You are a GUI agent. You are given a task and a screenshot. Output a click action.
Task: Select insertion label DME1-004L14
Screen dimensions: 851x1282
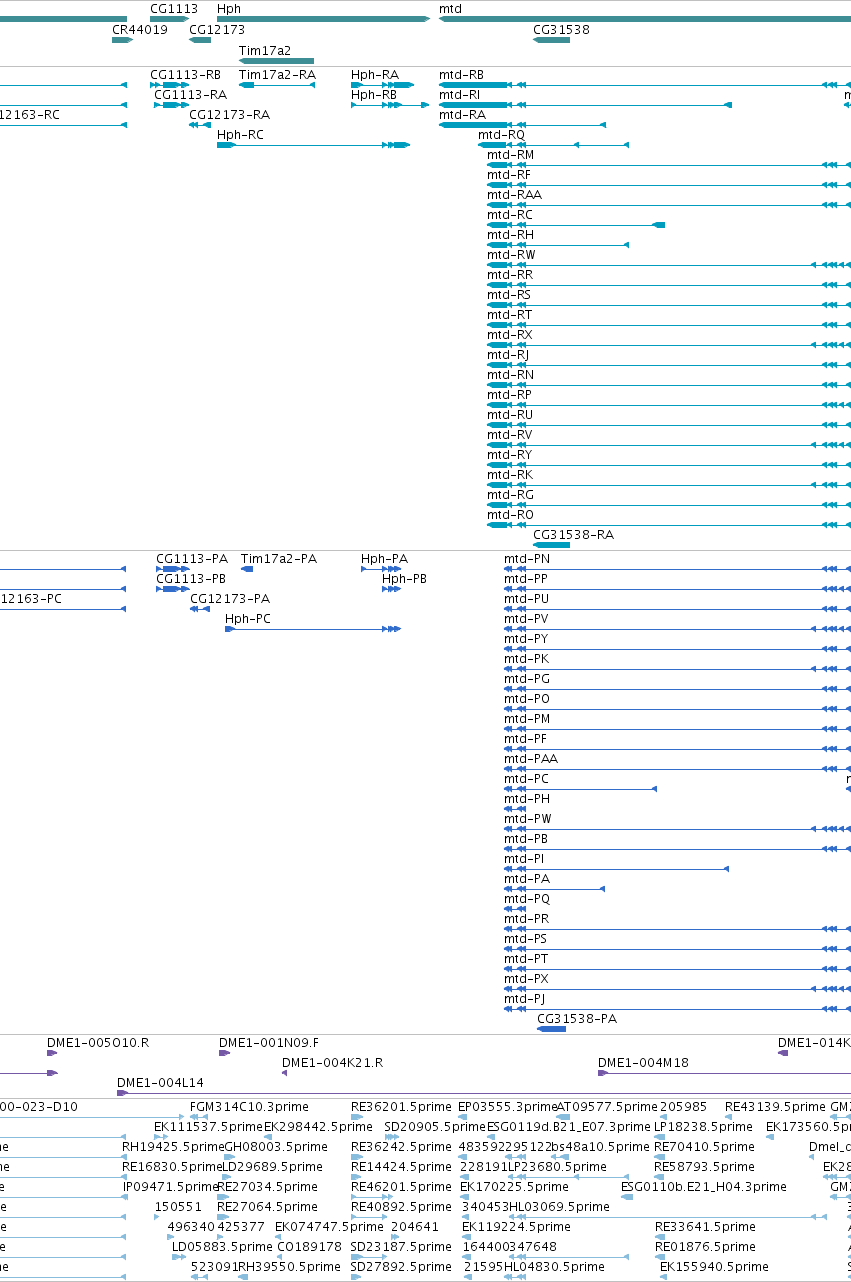[x=160, y=1083]
